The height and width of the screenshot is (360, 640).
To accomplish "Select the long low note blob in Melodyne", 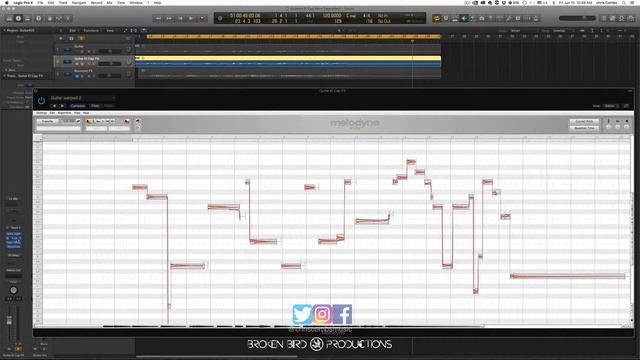I will tap(567, 276).
